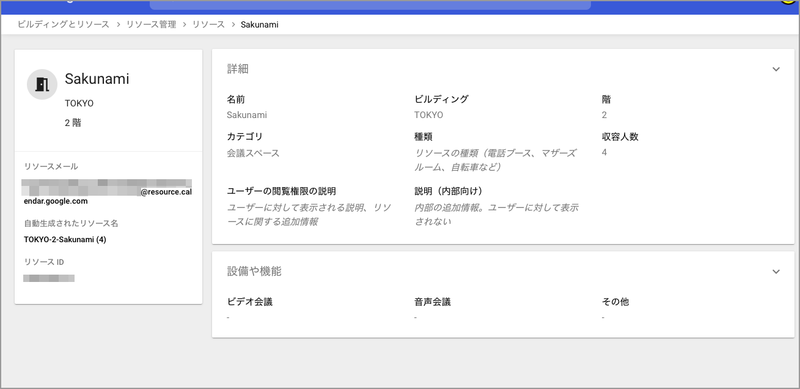Screen dimensions: 800x389
Task: Click the Sakunami breadcrumb item
Action: 260,24
